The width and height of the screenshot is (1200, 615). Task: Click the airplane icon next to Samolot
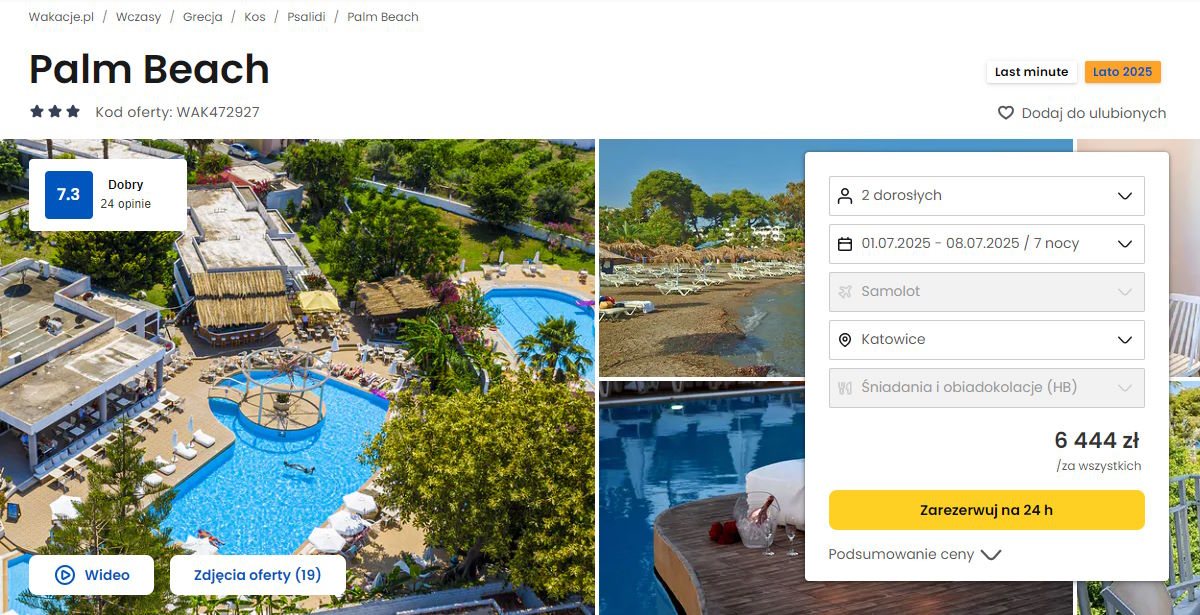(x=845, y=292)
